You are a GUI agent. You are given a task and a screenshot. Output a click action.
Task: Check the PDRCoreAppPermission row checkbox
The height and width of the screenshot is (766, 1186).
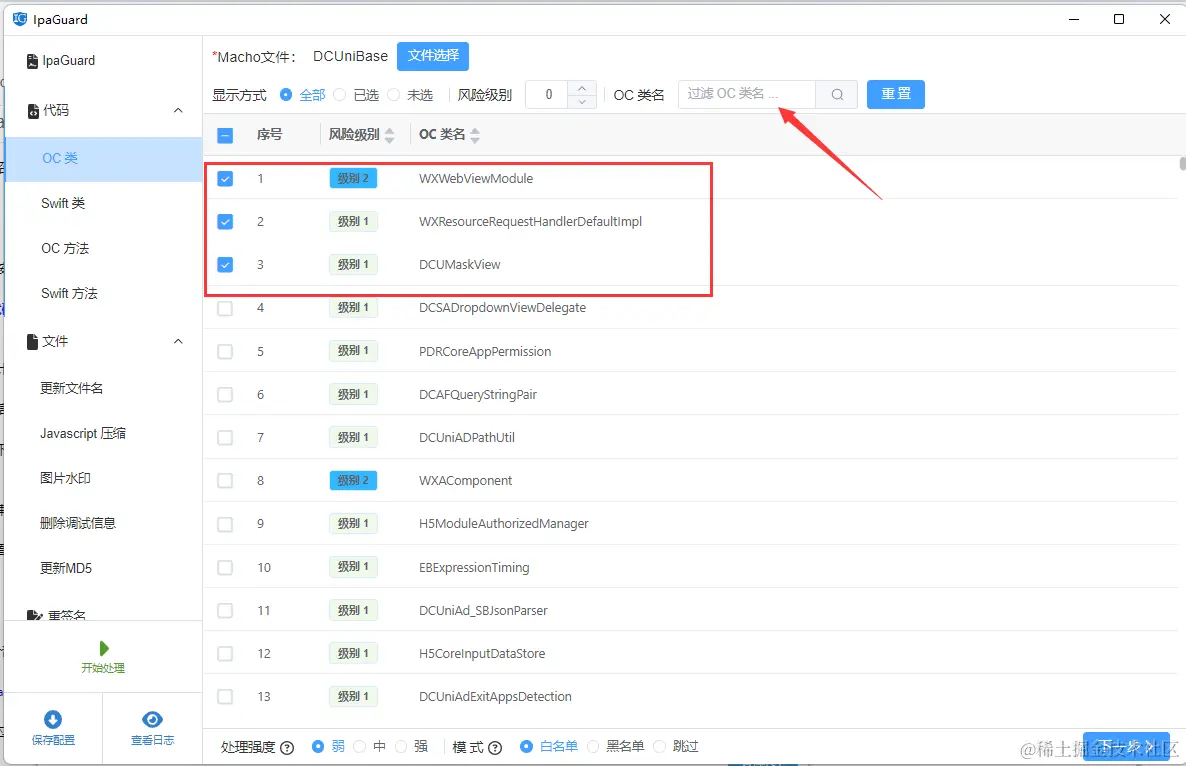[225, 352]
